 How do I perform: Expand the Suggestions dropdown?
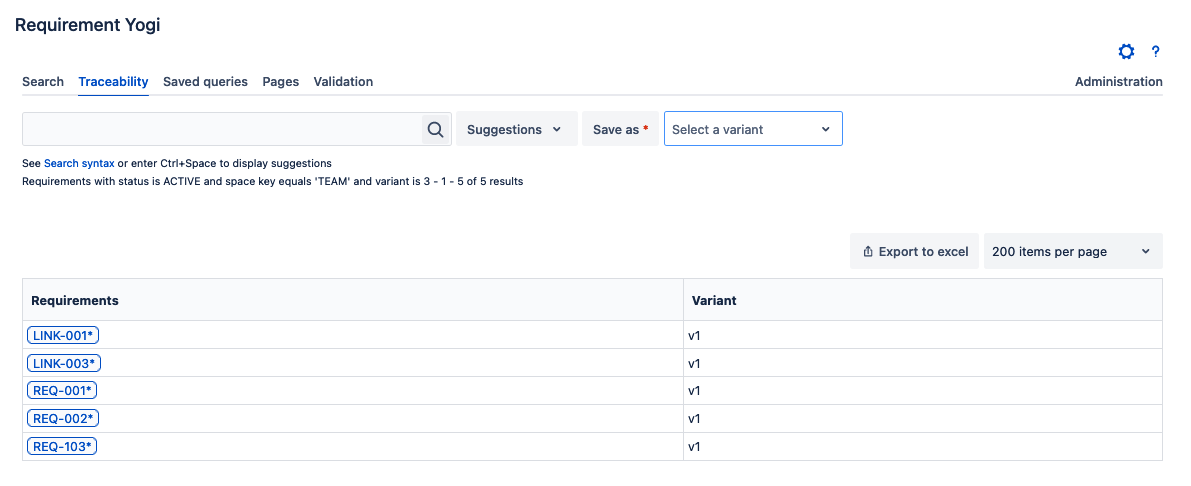tap(516, 129)
